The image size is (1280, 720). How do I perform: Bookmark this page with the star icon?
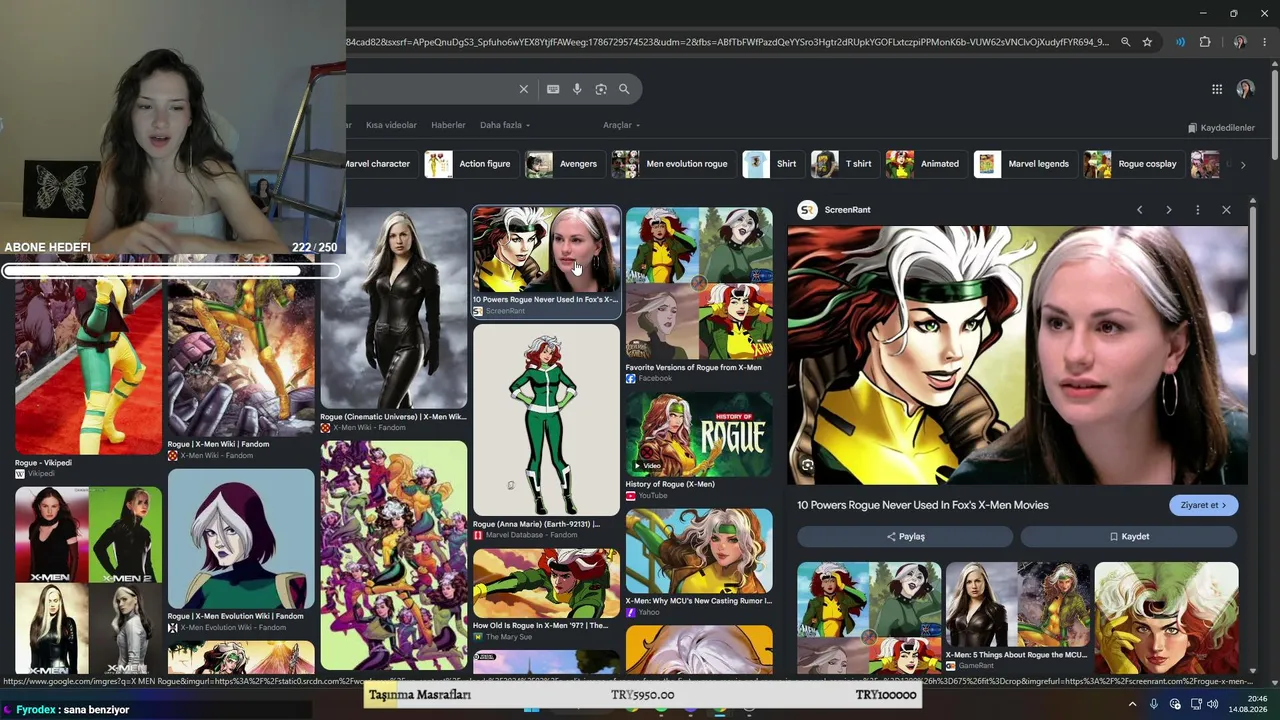coord(1147,42)
